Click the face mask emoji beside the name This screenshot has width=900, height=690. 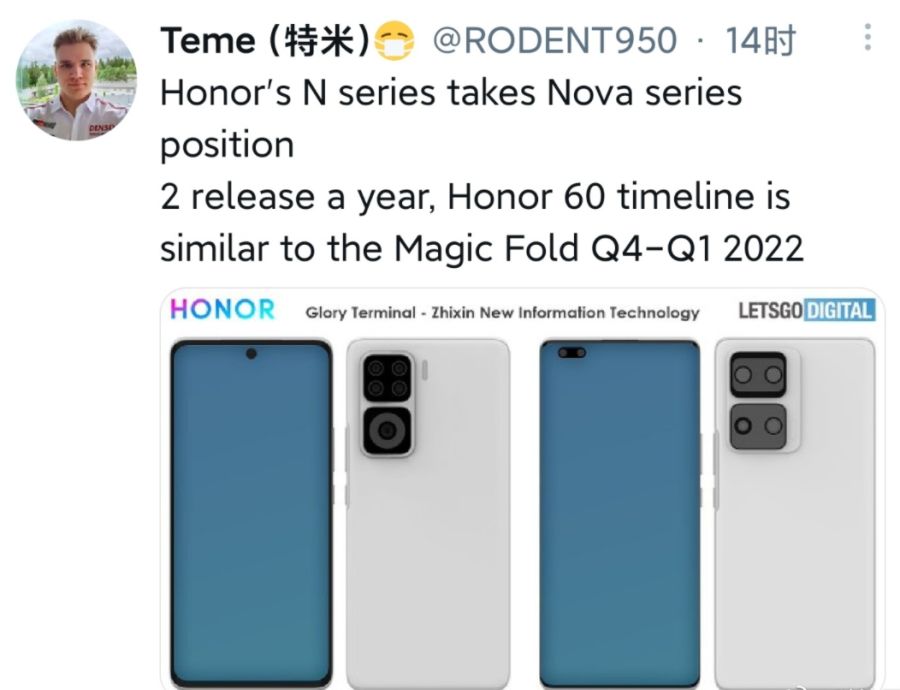pyautogui.click(x=394, y=40)
